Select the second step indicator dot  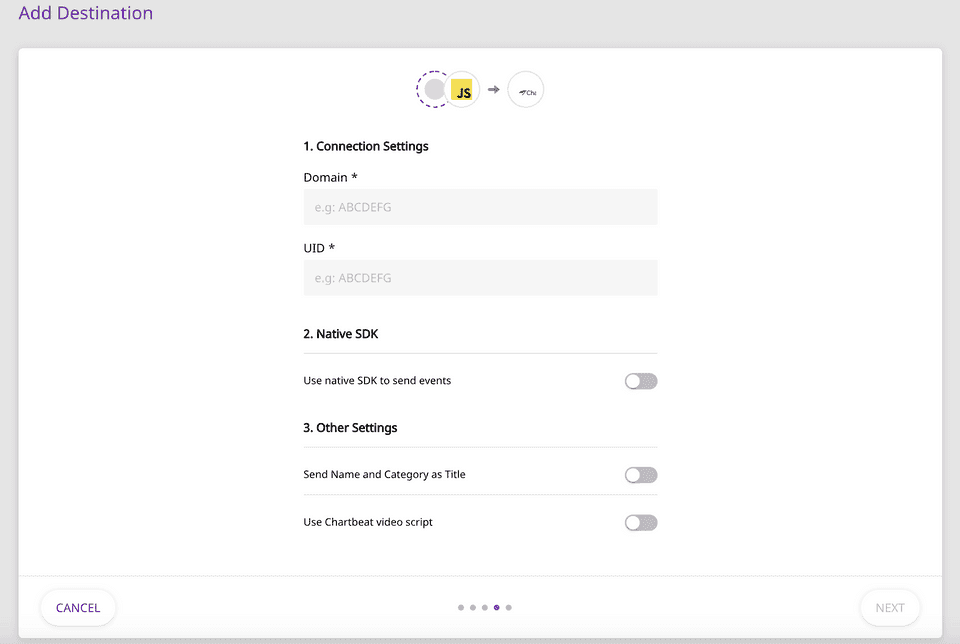click(473, 607)
